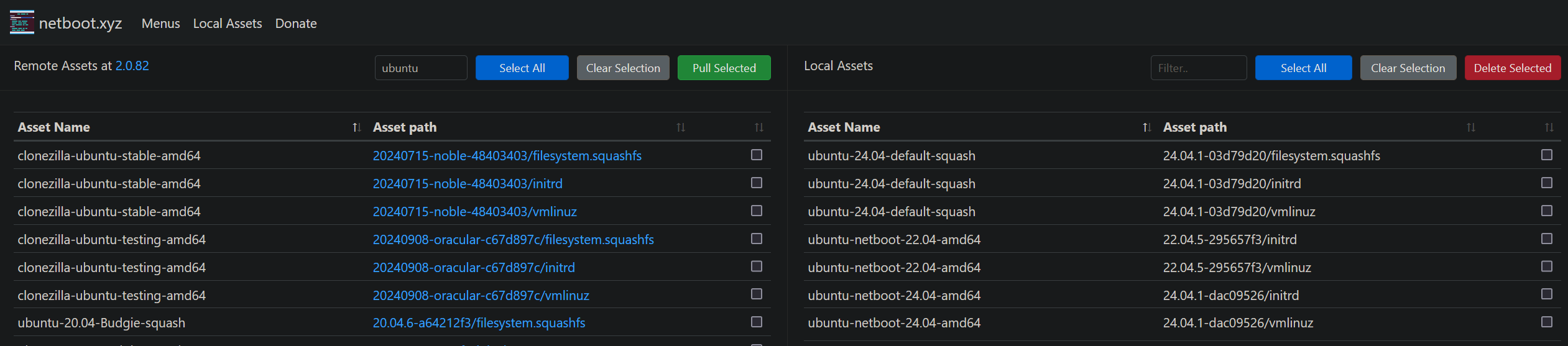Clear selection of local assets
The height and width of the screenshot is (346, 1568).
click(1408, 68)
